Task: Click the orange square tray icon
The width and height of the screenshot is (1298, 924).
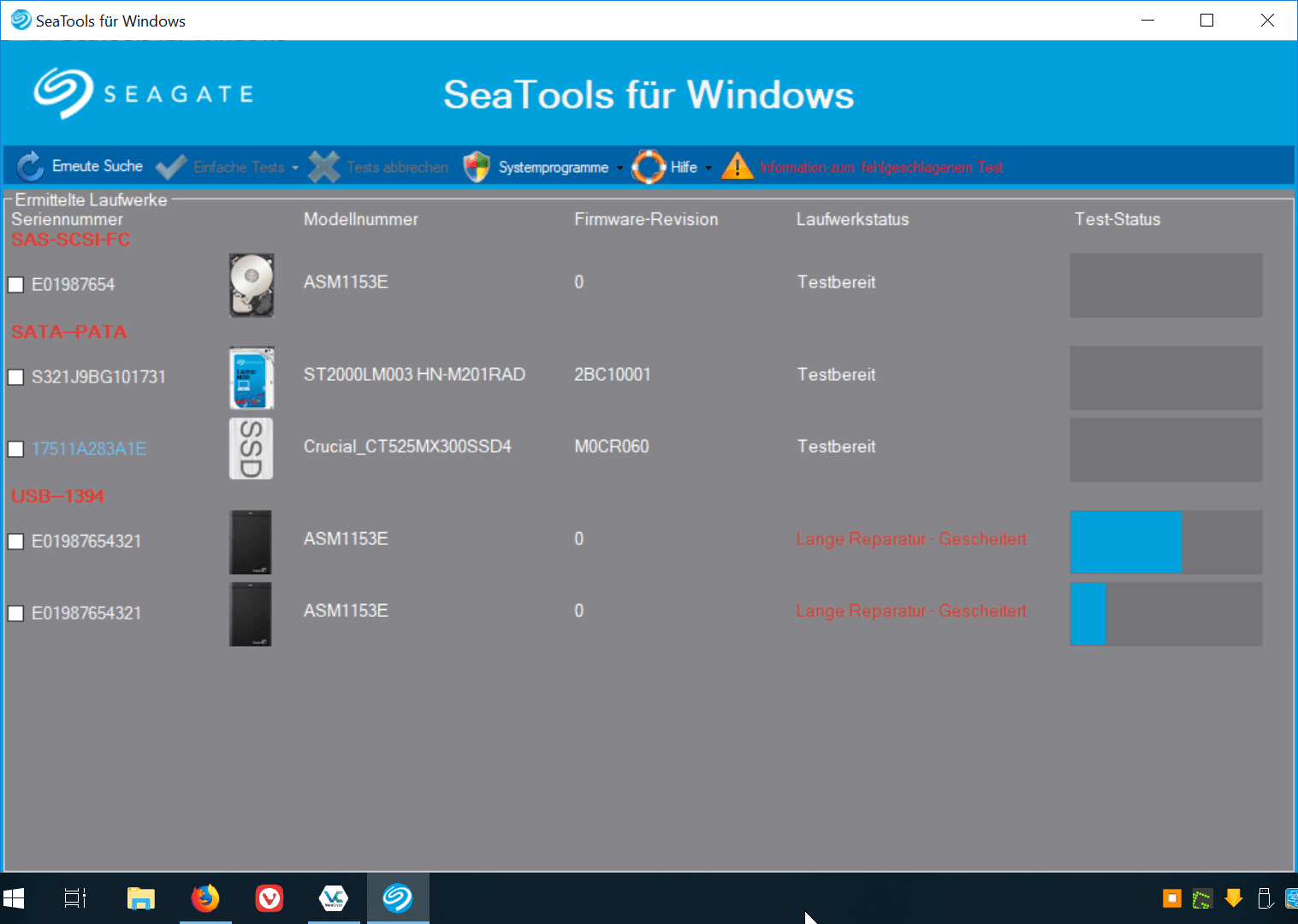Action: [1172, 898]
